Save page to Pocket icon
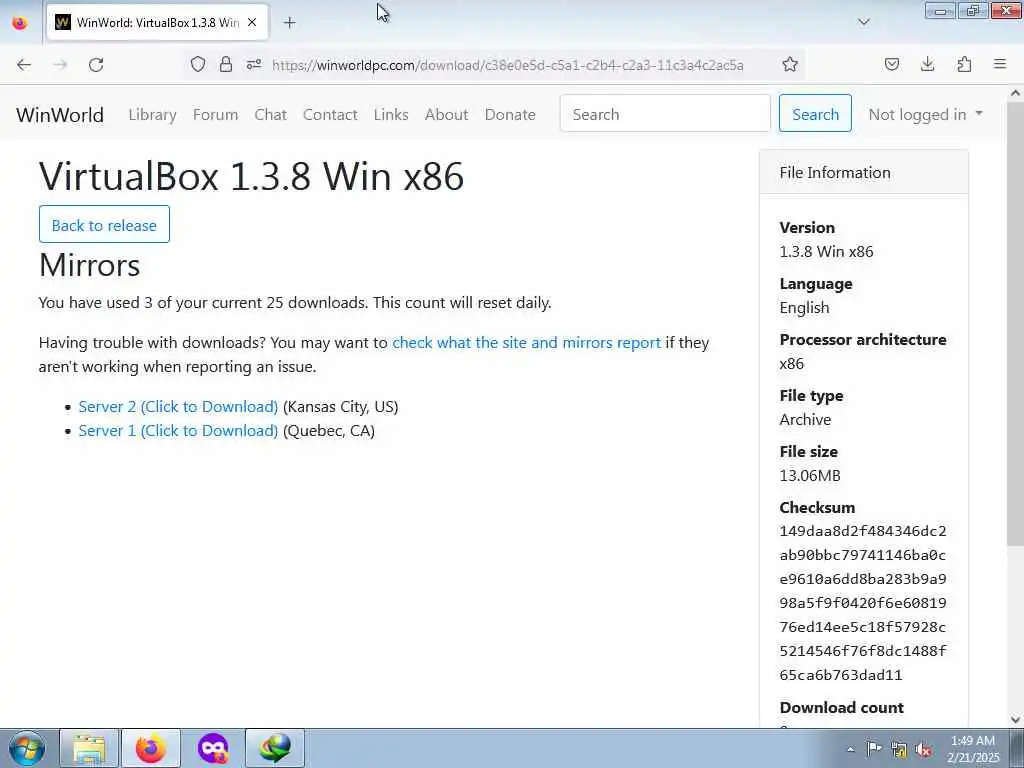This screenshot has width=1024, height=768. (x=891, y=64)
